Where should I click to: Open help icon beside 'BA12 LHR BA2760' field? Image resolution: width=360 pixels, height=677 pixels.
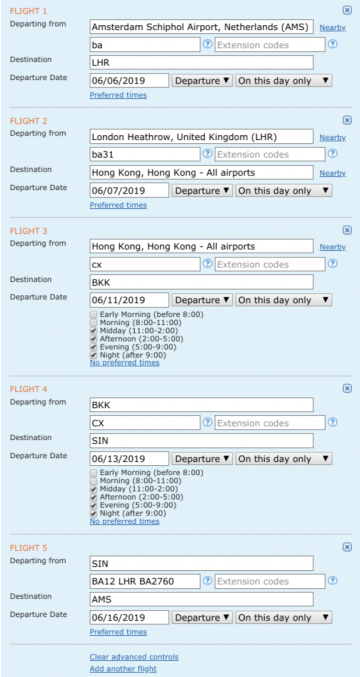pyautogui.click(x=208, y=581)
